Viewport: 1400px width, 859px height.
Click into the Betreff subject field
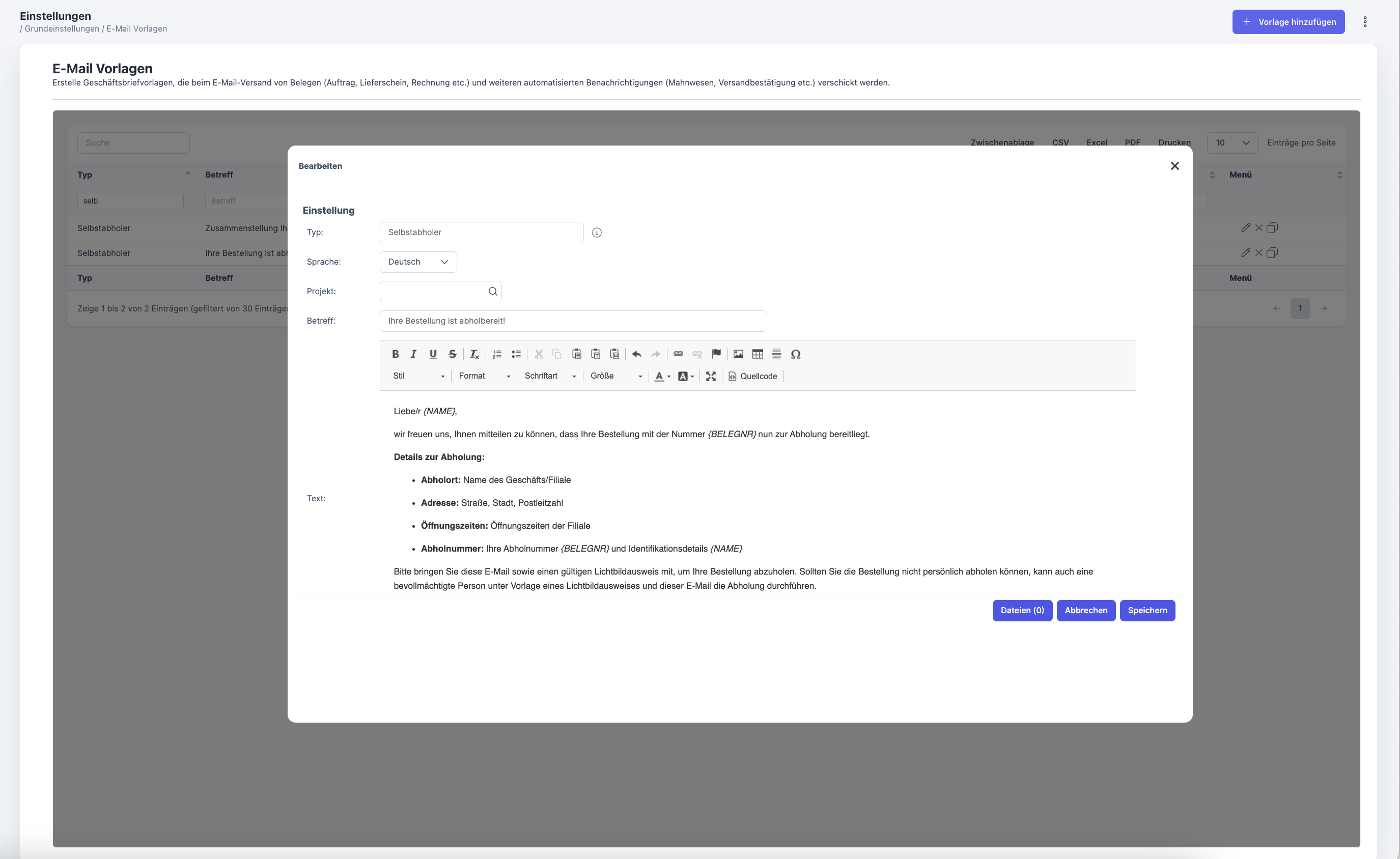click(x=573, y=321)
